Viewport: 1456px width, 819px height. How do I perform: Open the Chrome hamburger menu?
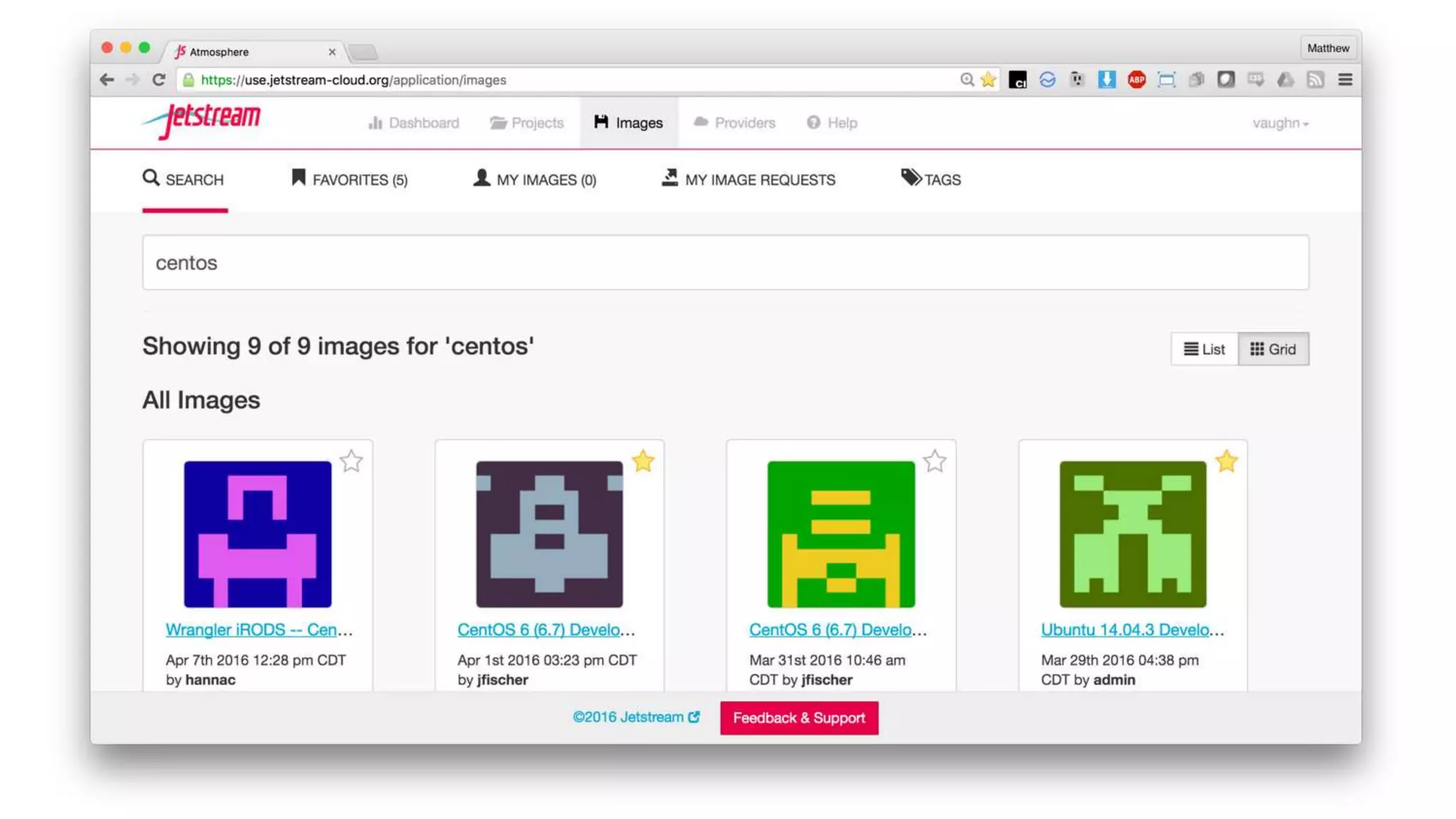point(1344,80)
